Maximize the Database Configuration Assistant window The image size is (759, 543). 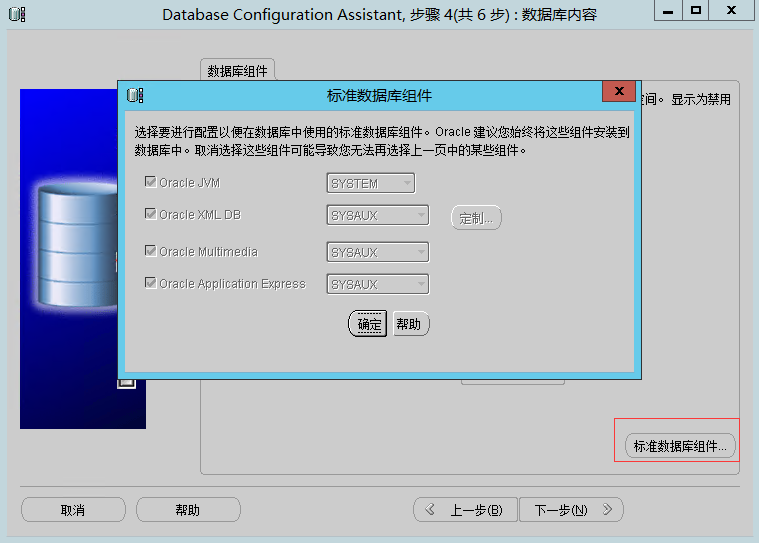click(696, 11)
